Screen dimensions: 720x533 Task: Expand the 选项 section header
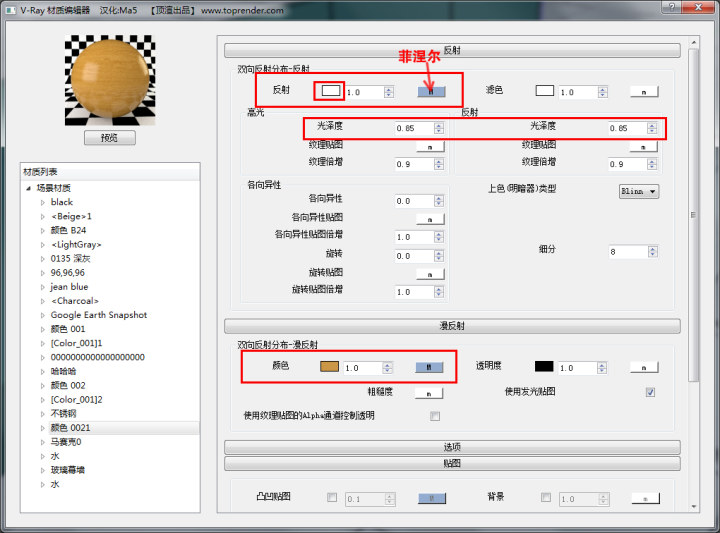coord(452,447)
